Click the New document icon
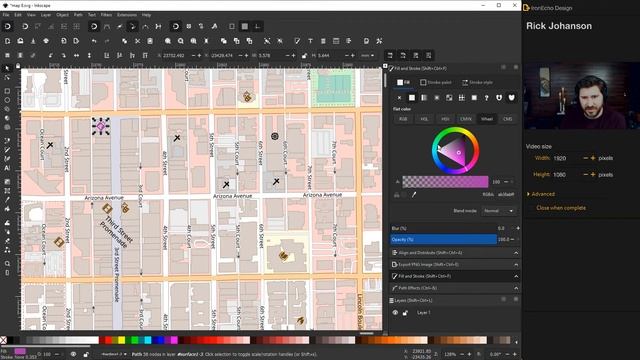The width and height of the screenshot is (640, 360). 7,41
